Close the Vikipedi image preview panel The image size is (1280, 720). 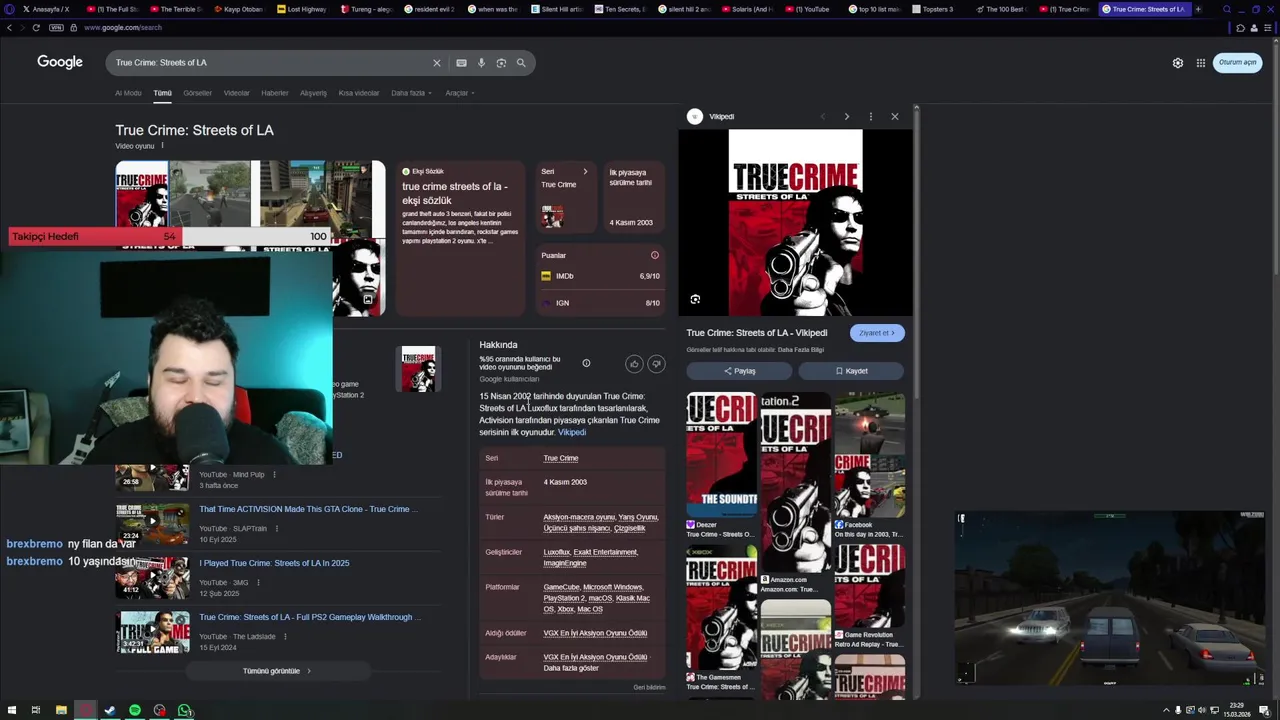(895, 117)
